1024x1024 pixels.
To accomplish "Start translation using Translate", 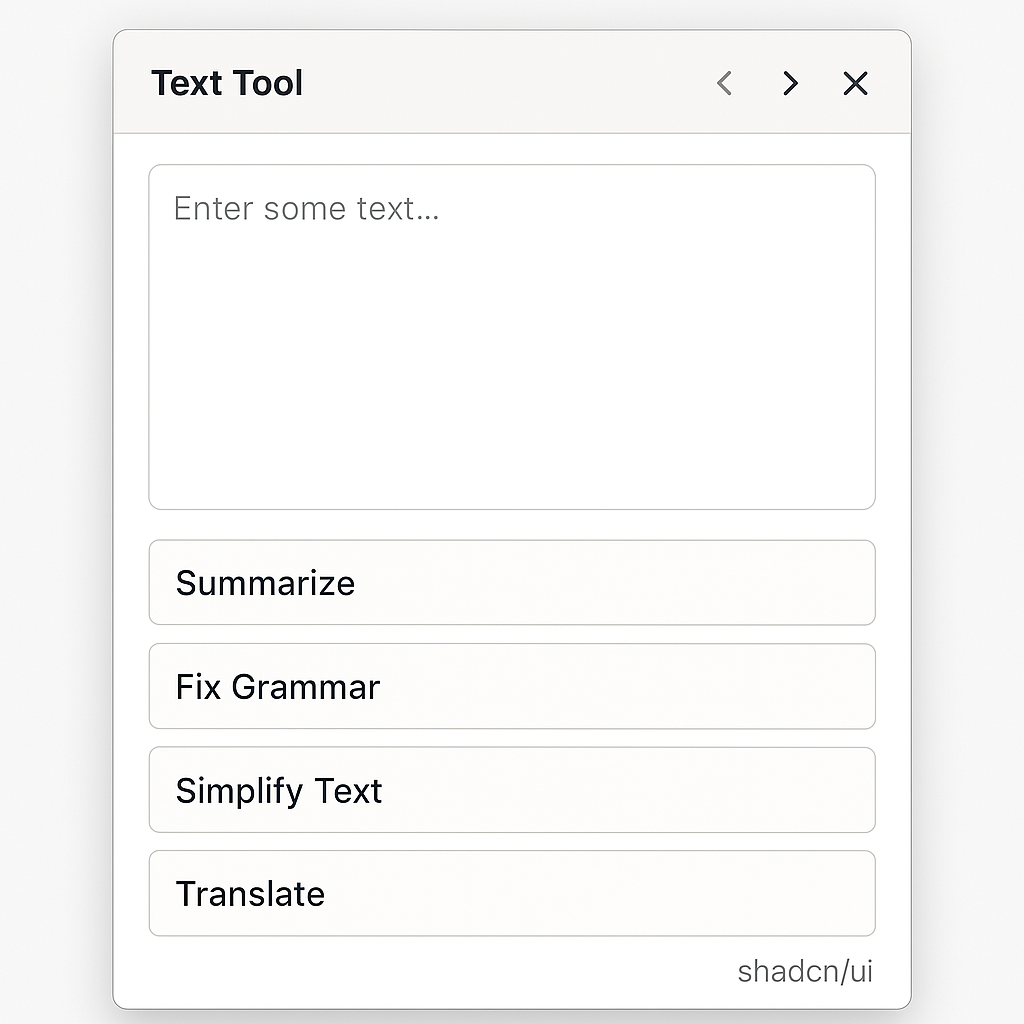I will (511, 893).
